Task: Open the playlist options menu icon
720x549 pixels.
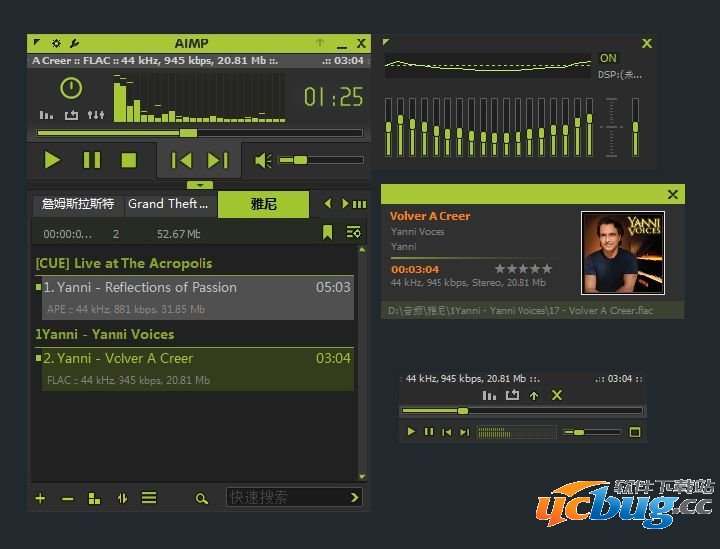Action: tap(353, 233)
